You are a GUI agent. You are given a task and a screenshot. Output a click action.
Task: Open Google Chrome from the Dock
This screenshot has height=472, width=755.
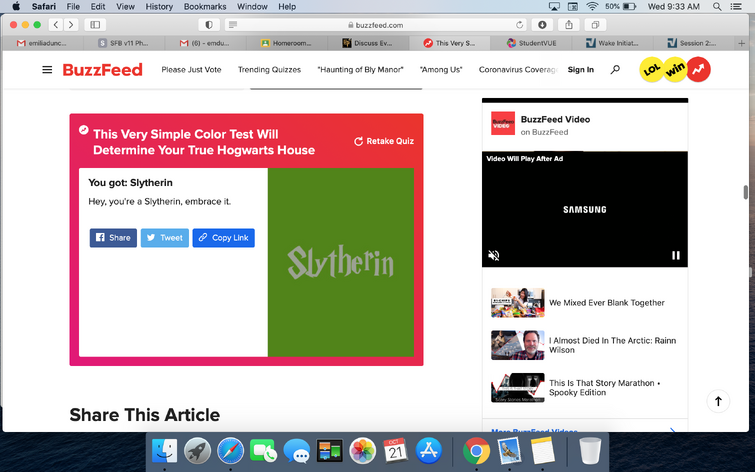[476, 451]
